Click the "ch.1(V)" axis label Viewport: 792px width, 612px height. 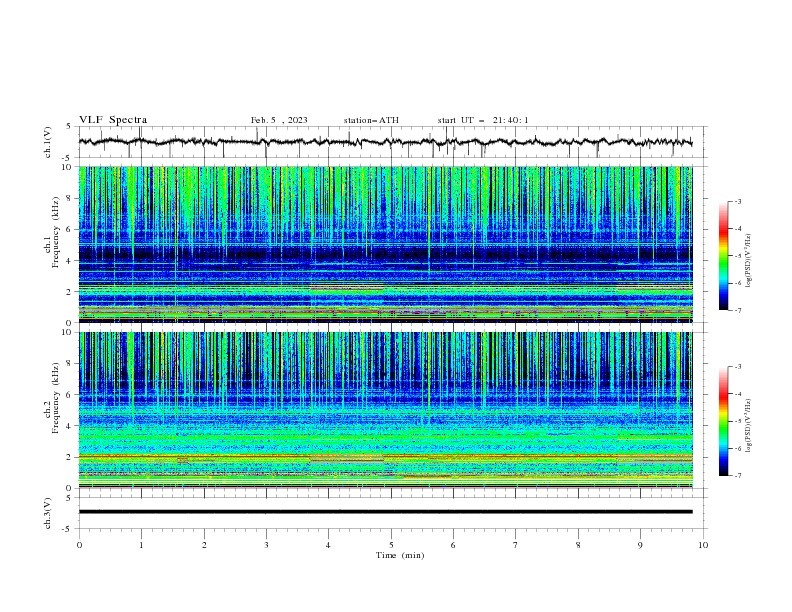click(x=48, y=142)
